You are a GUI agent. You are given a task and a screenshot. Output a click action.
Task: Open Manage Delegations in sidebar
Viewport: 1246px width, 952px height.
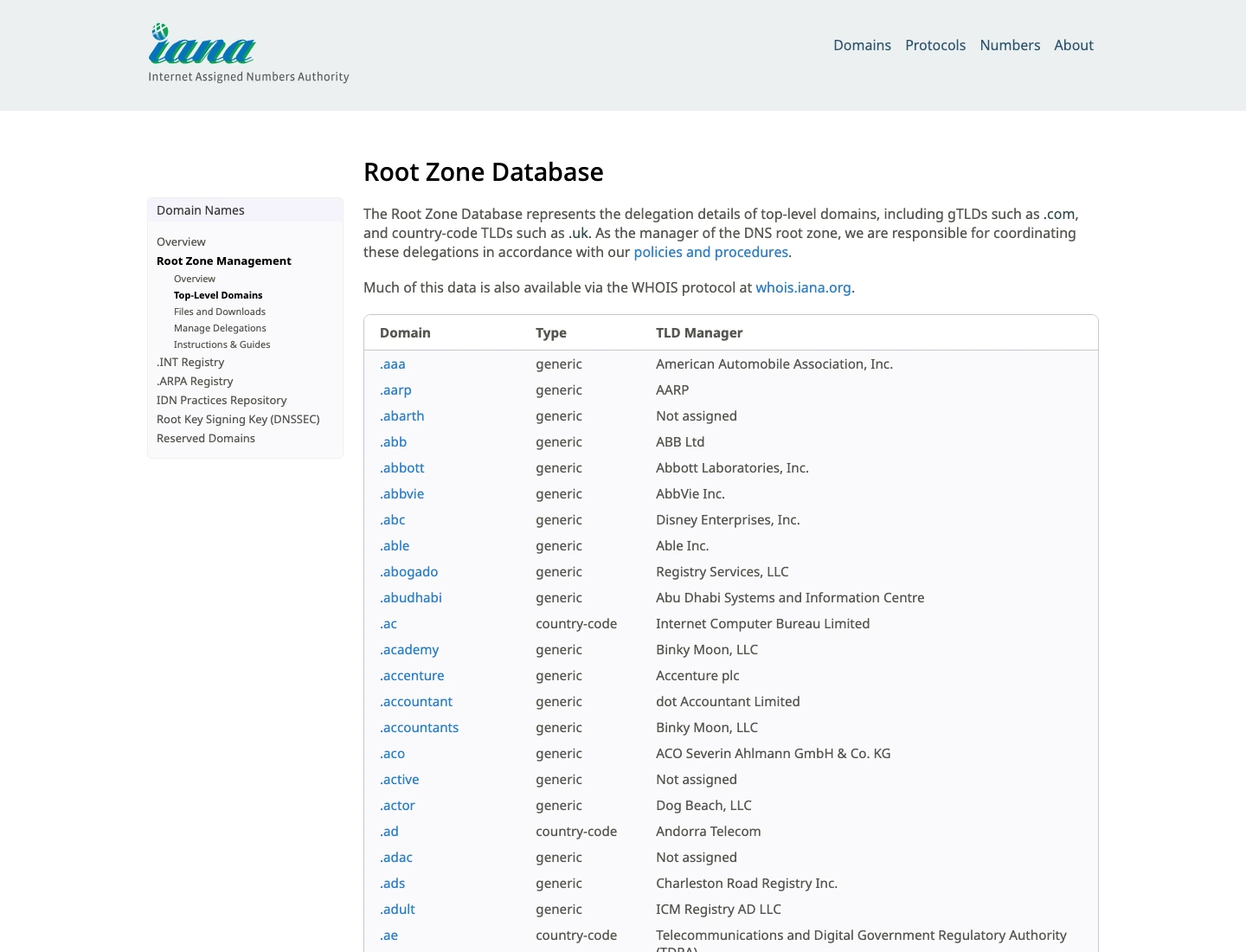(220, 328)
